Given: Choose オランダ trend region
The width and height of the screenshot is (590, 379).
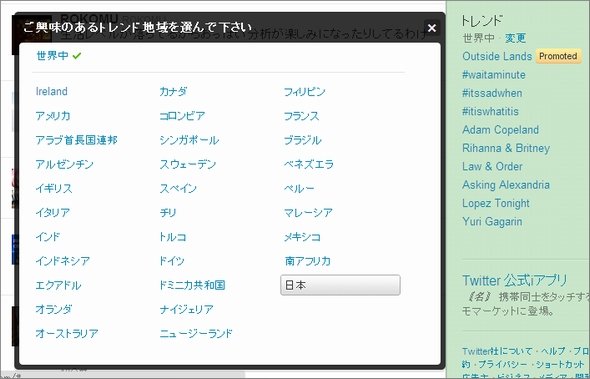Looking at the screenshot, I should click(x=53, y=309).
